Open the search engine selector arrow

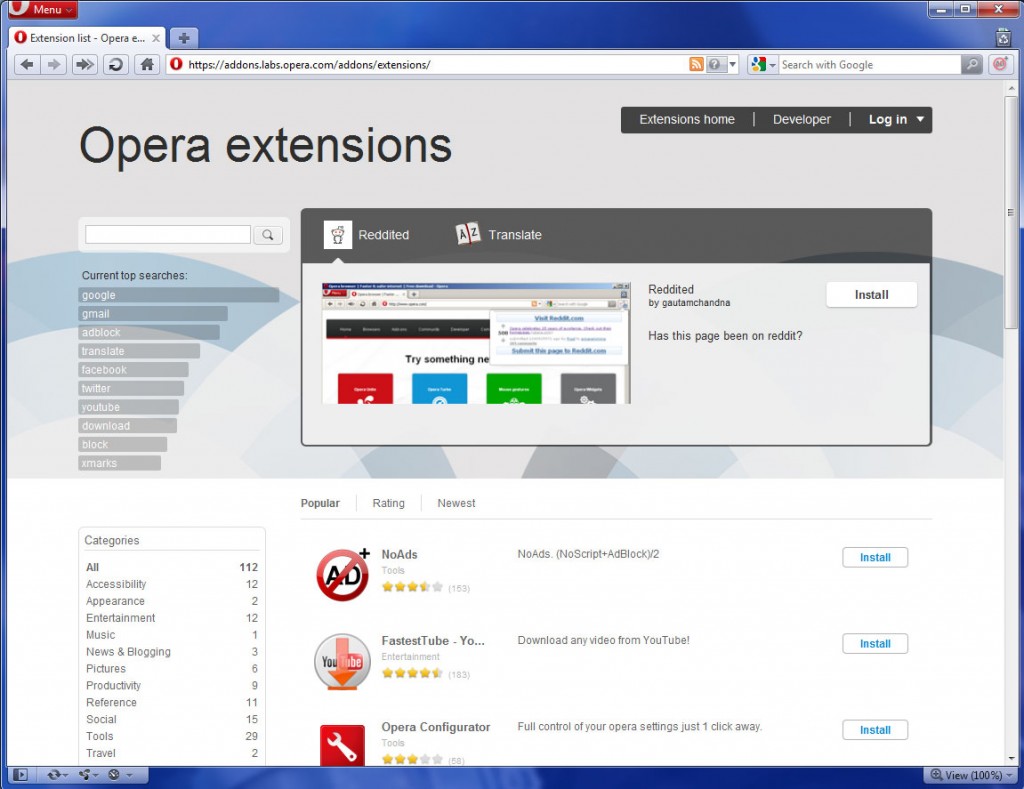(773, 65)
